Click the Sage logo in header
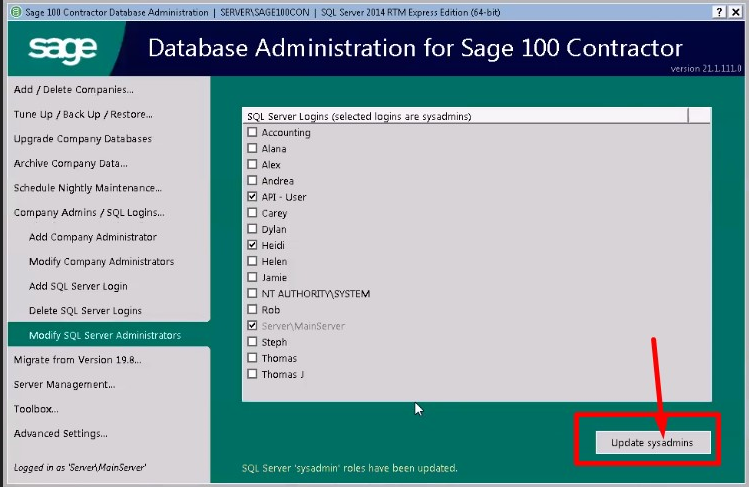The width and height of the screenshot is (749, 487). [x=63, y=49]
